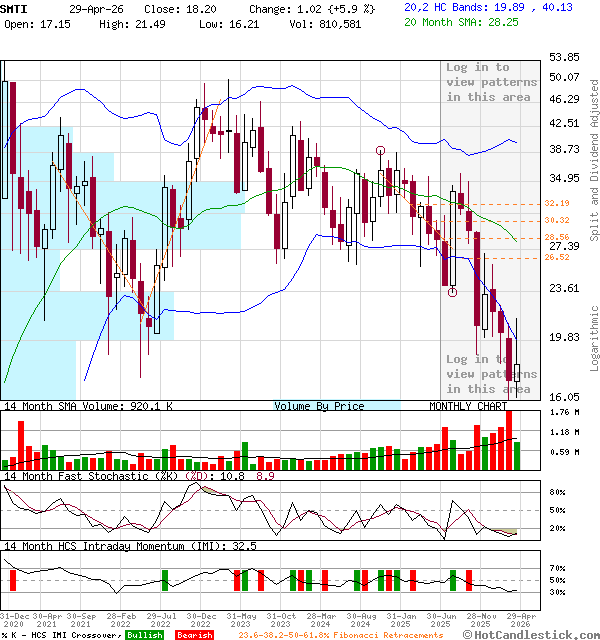The width and height of the screenshot is (600, 640).
Task: Click the red circle marker near the 23.61 low
Action: (x=453, y=292)
